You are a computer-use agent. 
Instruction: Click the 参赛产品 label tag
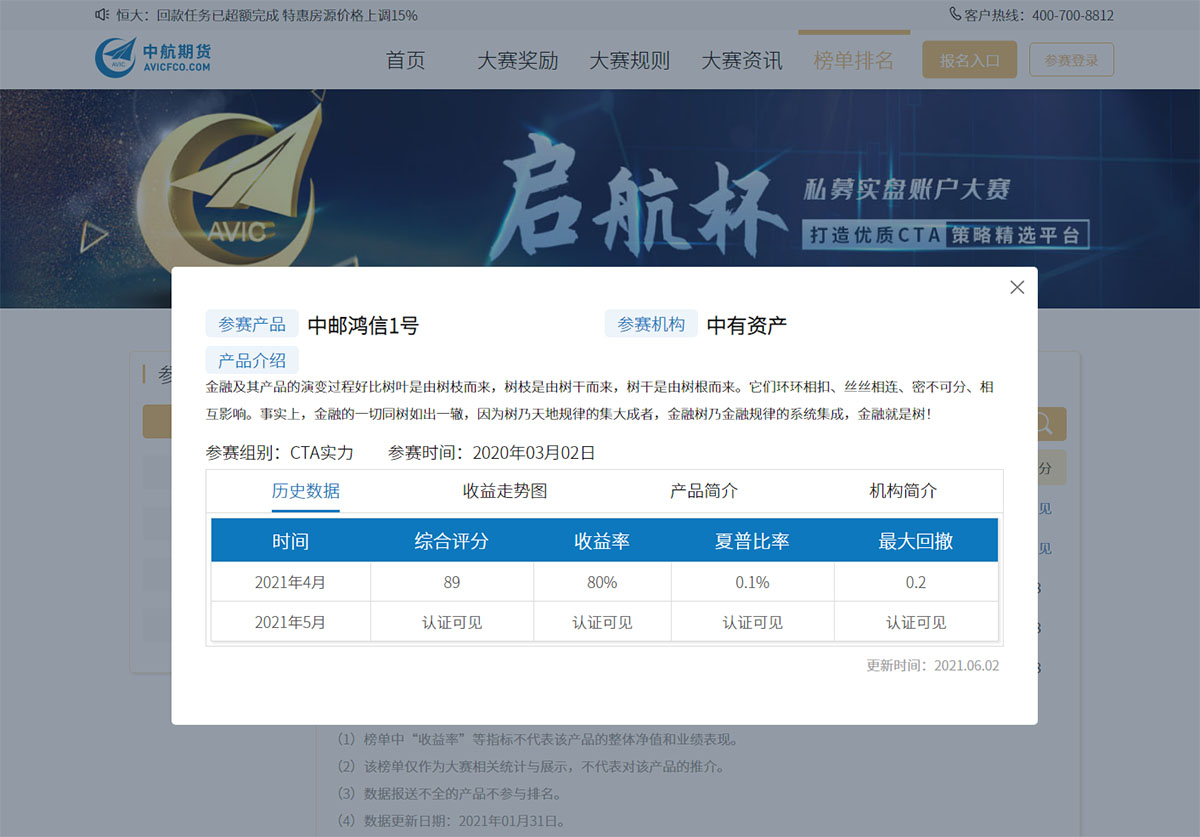252,324
